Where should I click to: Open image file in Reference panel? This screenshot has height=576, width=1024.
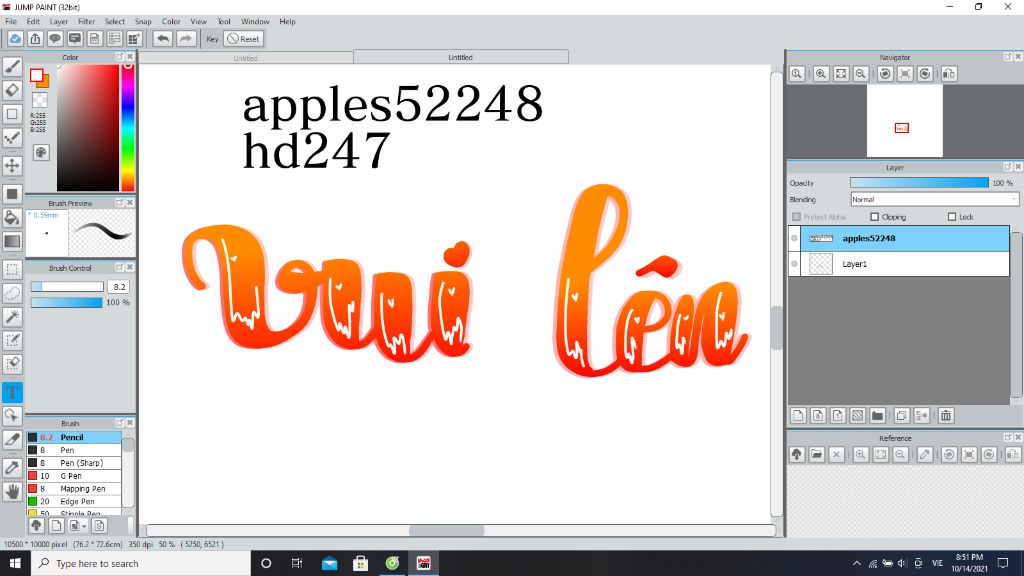816,455
